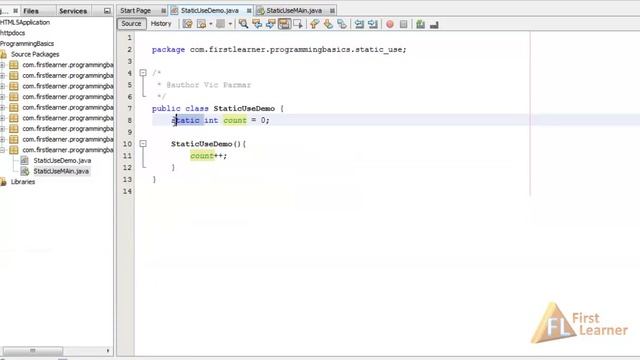This screenshot has height=360, width=640.
Task: Close the Start Page tab
Action: coord(163,11)
